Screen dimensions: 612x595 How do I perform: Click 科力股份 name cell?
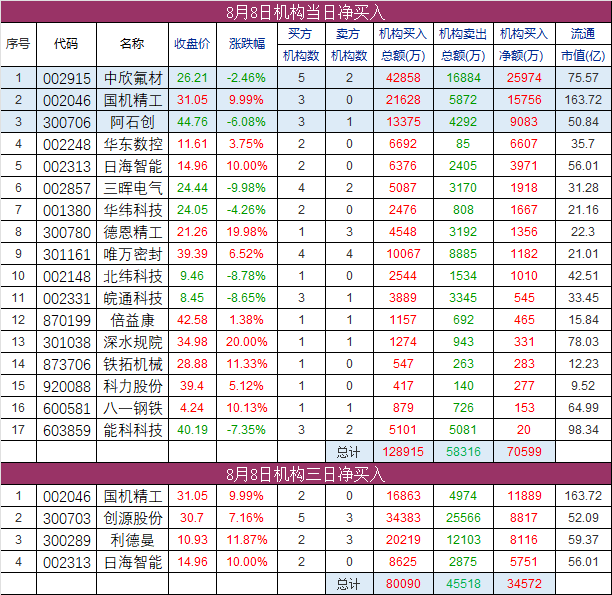133,386
